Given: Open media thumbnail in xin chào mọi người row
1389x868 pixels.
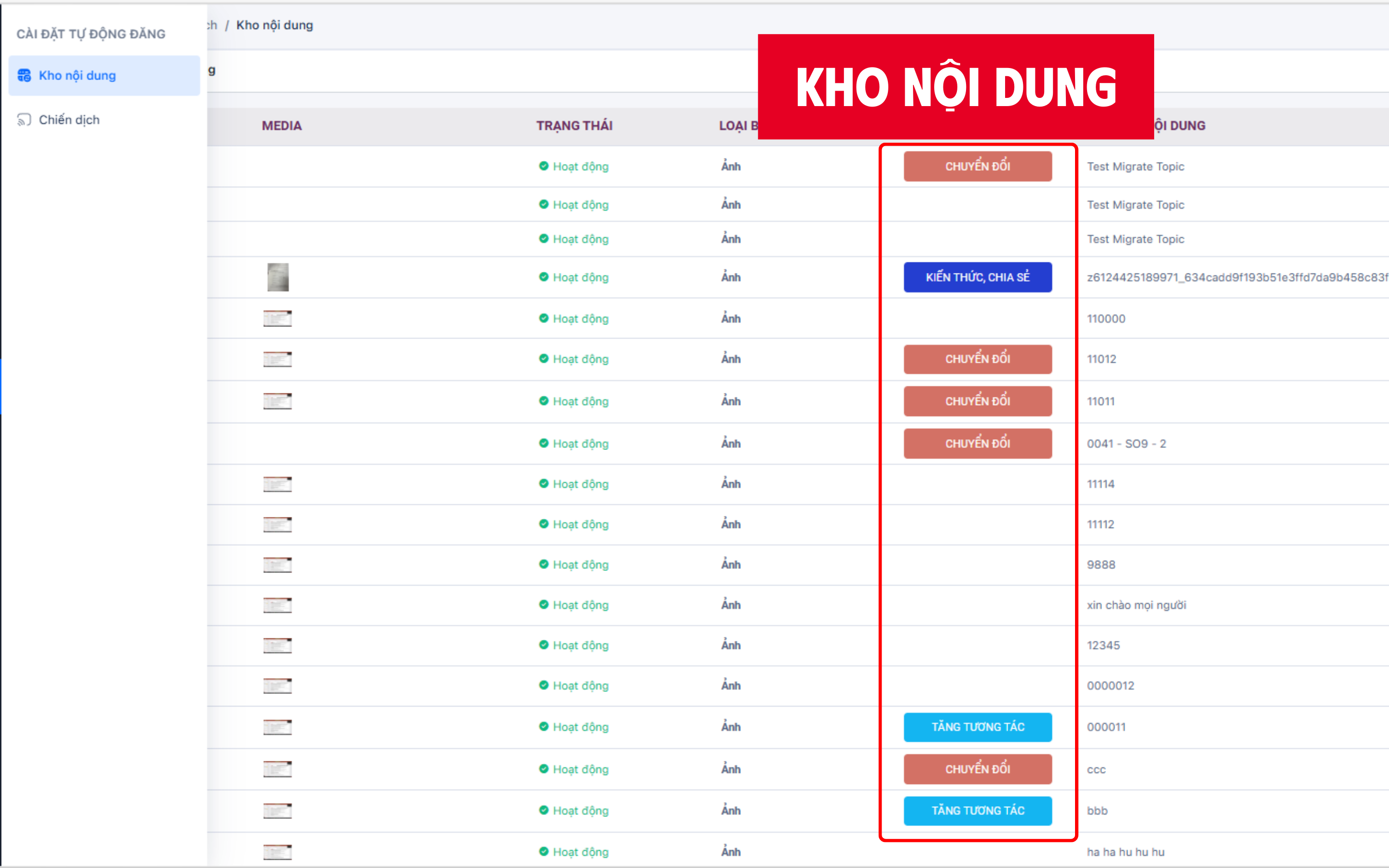Looking at the screenshot, I should [278, 605].
